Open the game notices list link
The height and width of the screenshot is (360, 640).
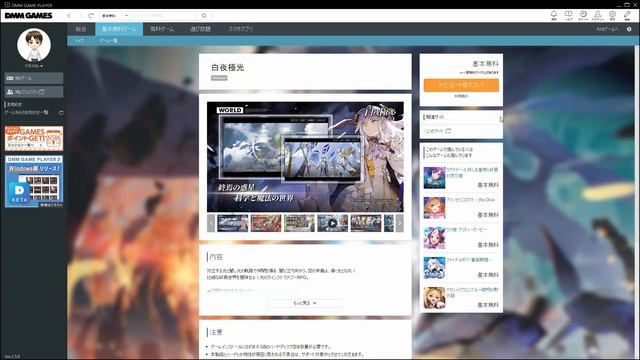pyautogui.click(x=27, y=112)
